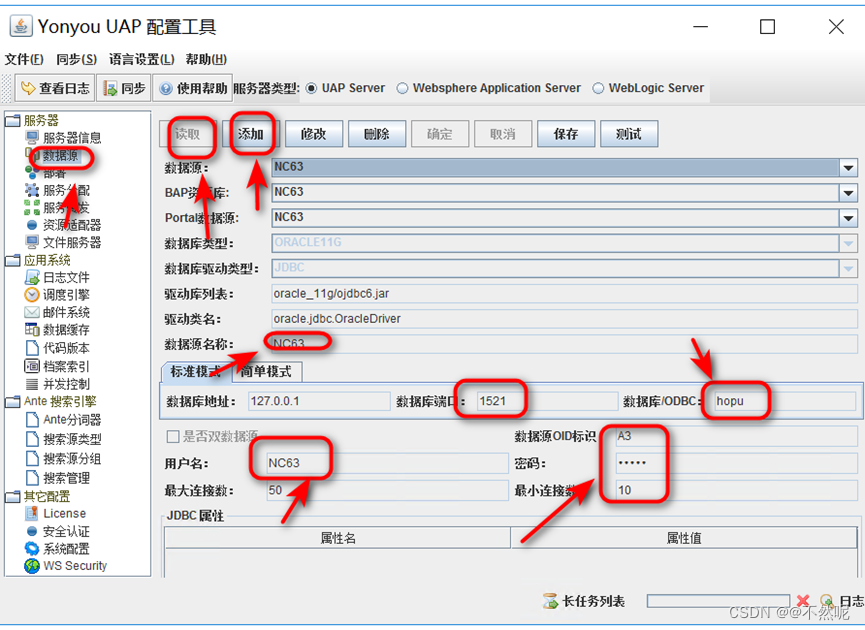This screenshot has height=630, width=865.
Task: Click the 查看日志 toolbar button
Action: (x=55, y=88)
